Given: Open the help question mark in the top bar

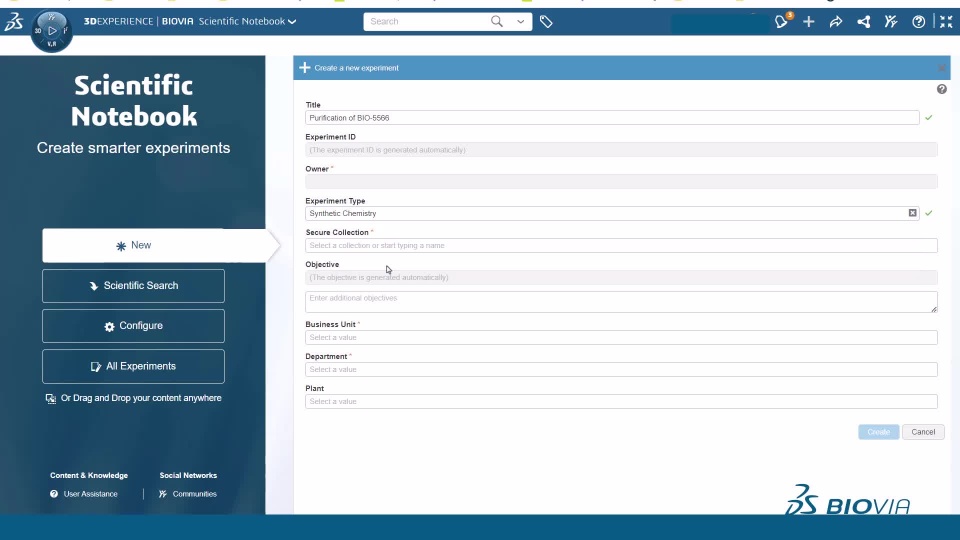Looking at the screenshot, I should pyautogui.click(x=918, y=22).
